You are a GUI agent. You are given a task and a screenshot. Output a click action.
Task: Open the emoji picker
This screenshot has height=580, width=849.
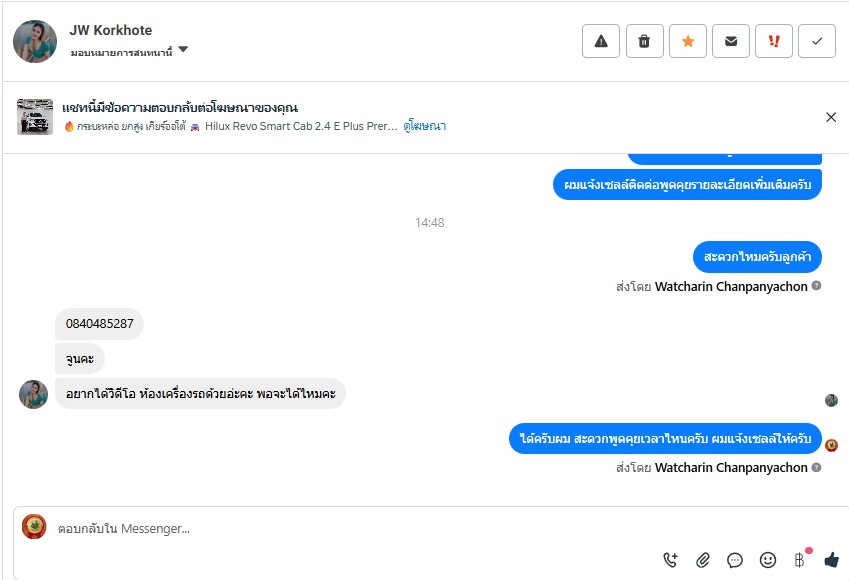(768, 560)
